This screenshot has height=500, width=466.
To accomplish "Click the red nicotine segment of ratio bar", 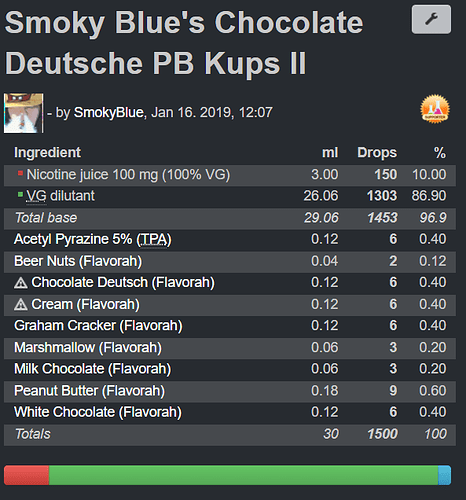I will pyautogui.click(x=26, y=475).
